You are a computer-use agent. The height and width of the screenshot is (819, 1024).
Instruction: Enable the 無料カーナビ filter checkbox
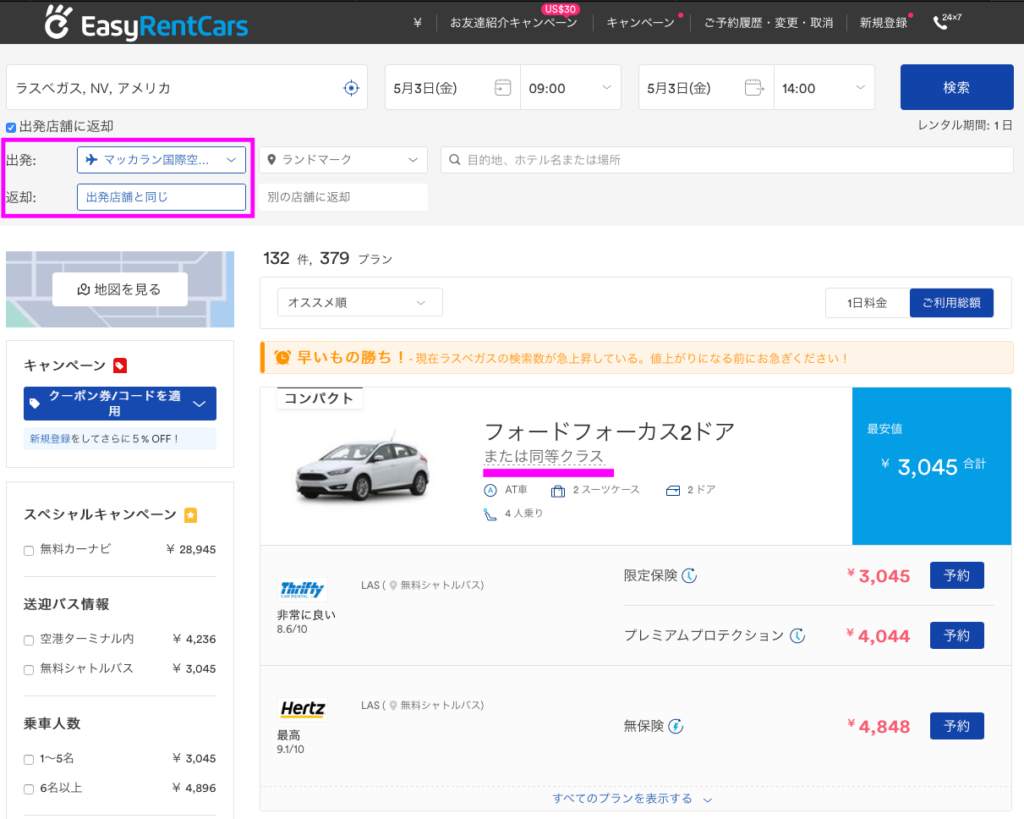click(x=29, y=550)
